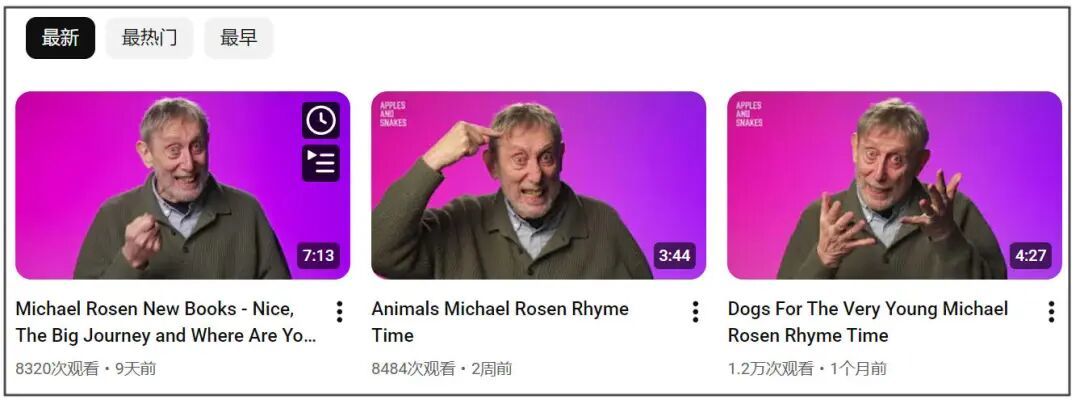
Task: Play the 4:27 Dogs video thumbnail
Action: (895, 185)
